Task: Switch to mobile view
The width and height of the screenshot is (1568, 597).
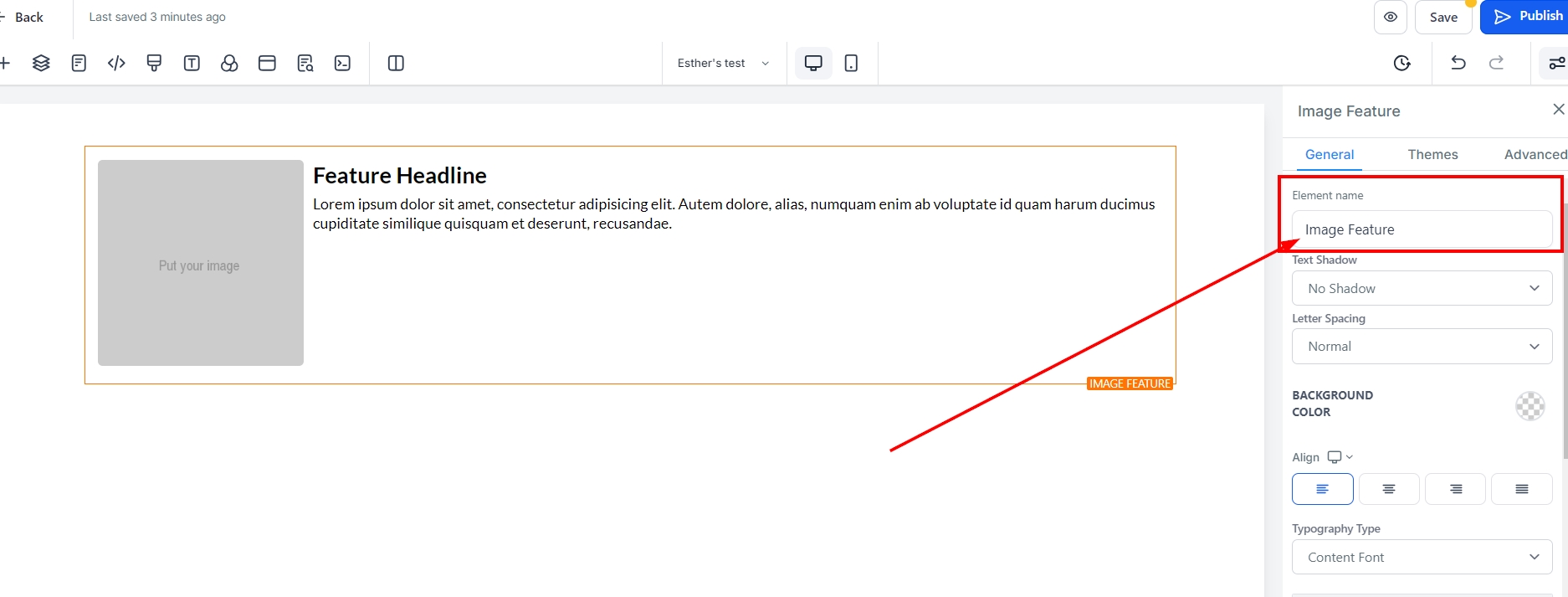Action: coord(851,63)
